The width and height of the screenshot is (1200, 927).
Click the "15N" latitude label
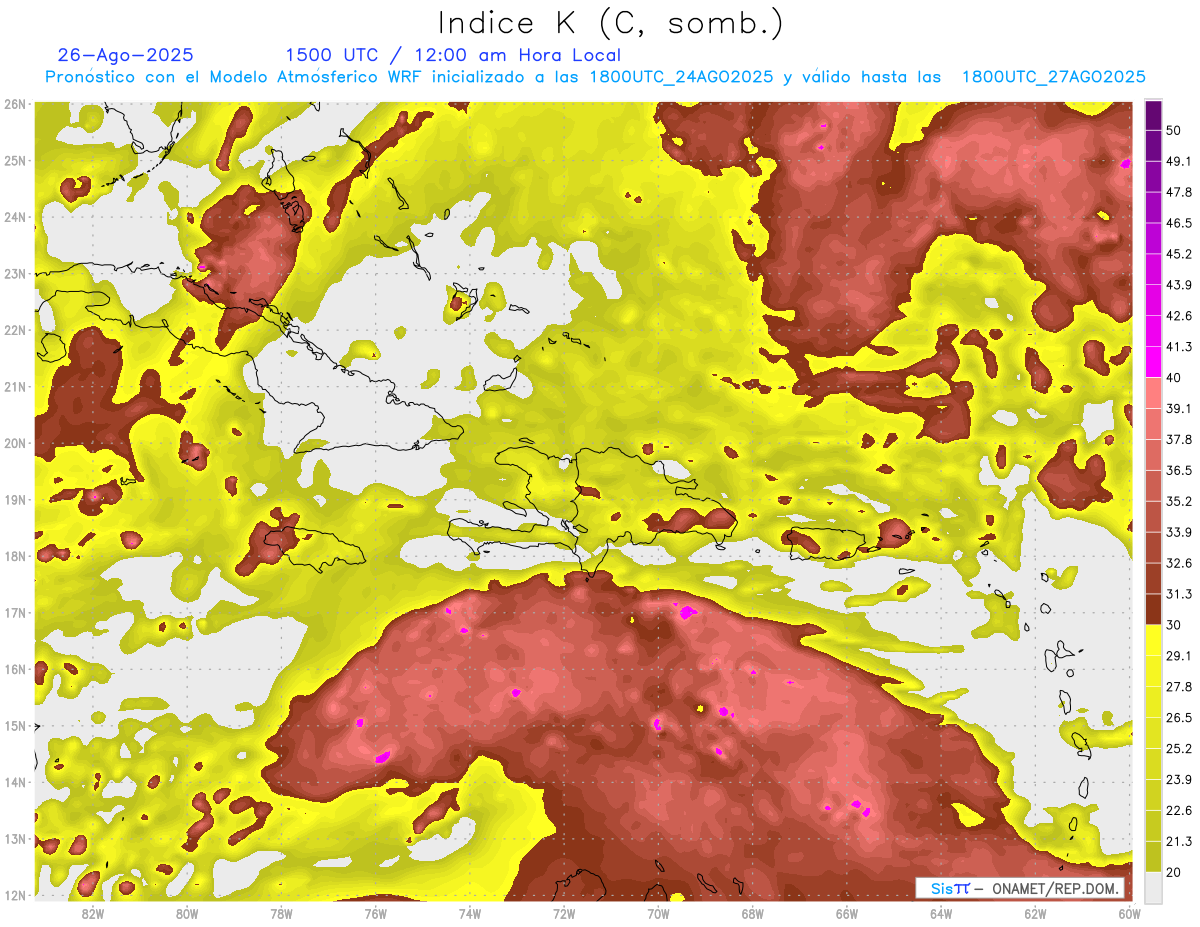(15, 726)
